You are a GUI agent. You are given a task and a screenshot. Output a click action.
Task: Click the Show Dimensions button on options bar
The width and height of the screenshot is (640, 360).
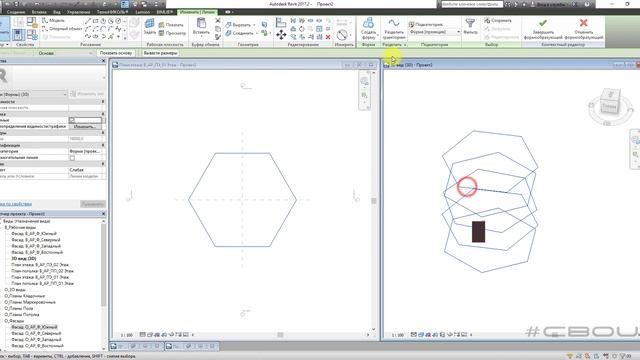coord(160,53)
